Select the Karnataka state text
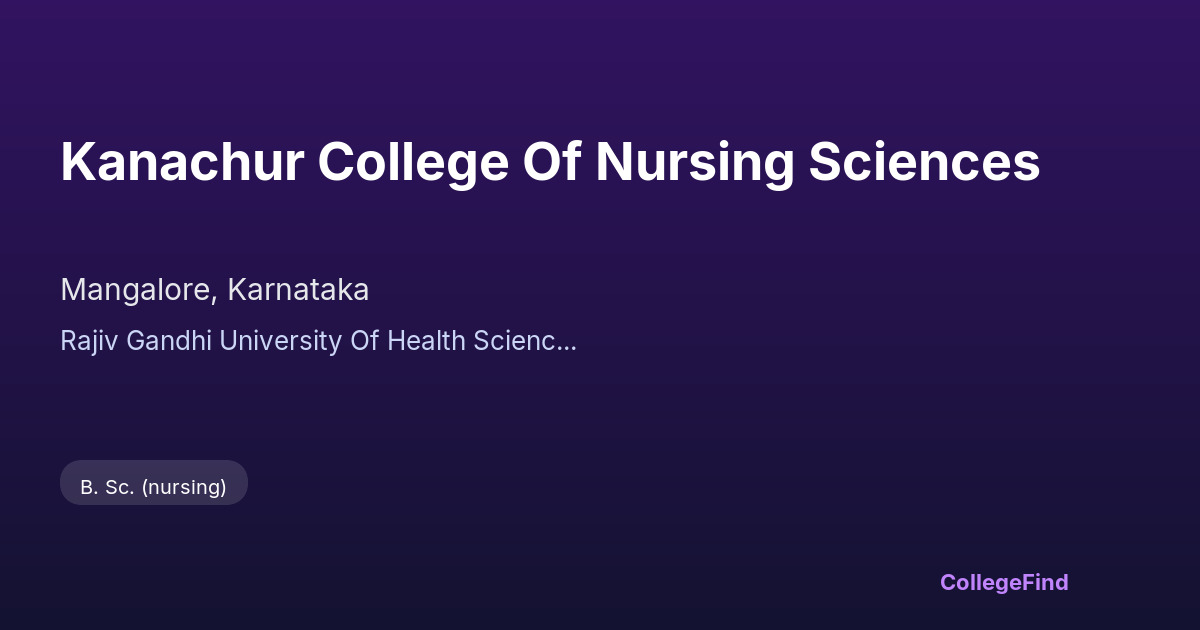 click(x=298, y=290)
